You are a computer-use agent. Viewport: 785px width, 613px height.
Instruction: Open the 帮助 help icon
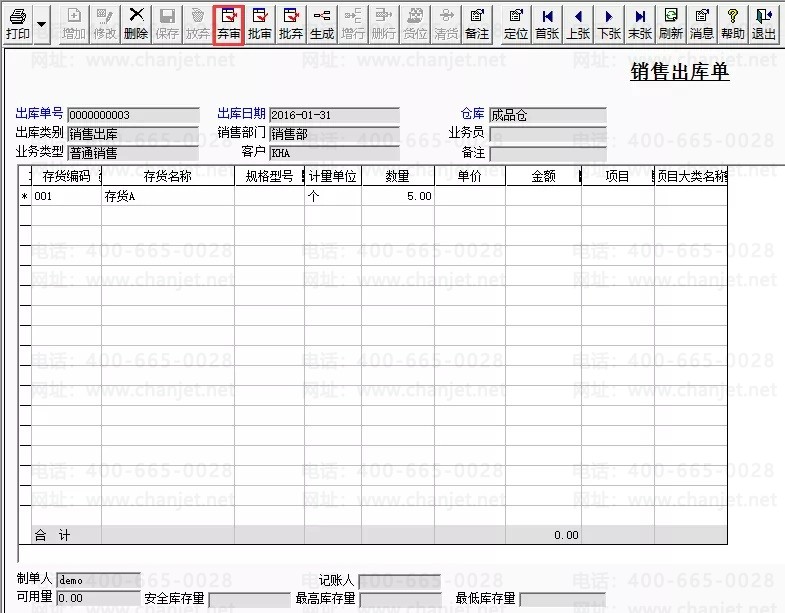click(733, 24)
